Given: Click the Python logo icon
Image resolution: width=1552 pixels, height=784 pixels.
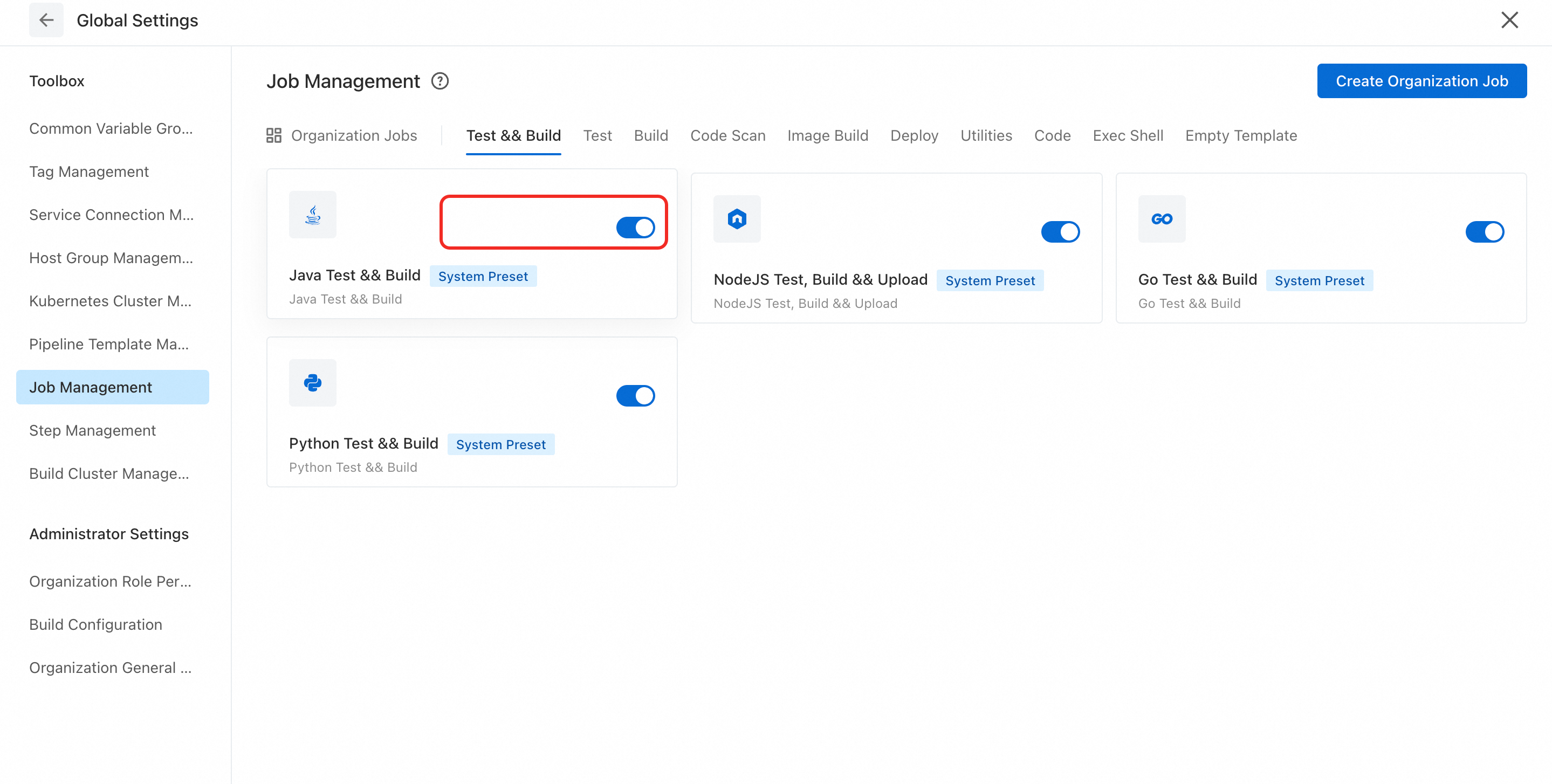Looking at the screenshot, I should (x=312, y=383).
